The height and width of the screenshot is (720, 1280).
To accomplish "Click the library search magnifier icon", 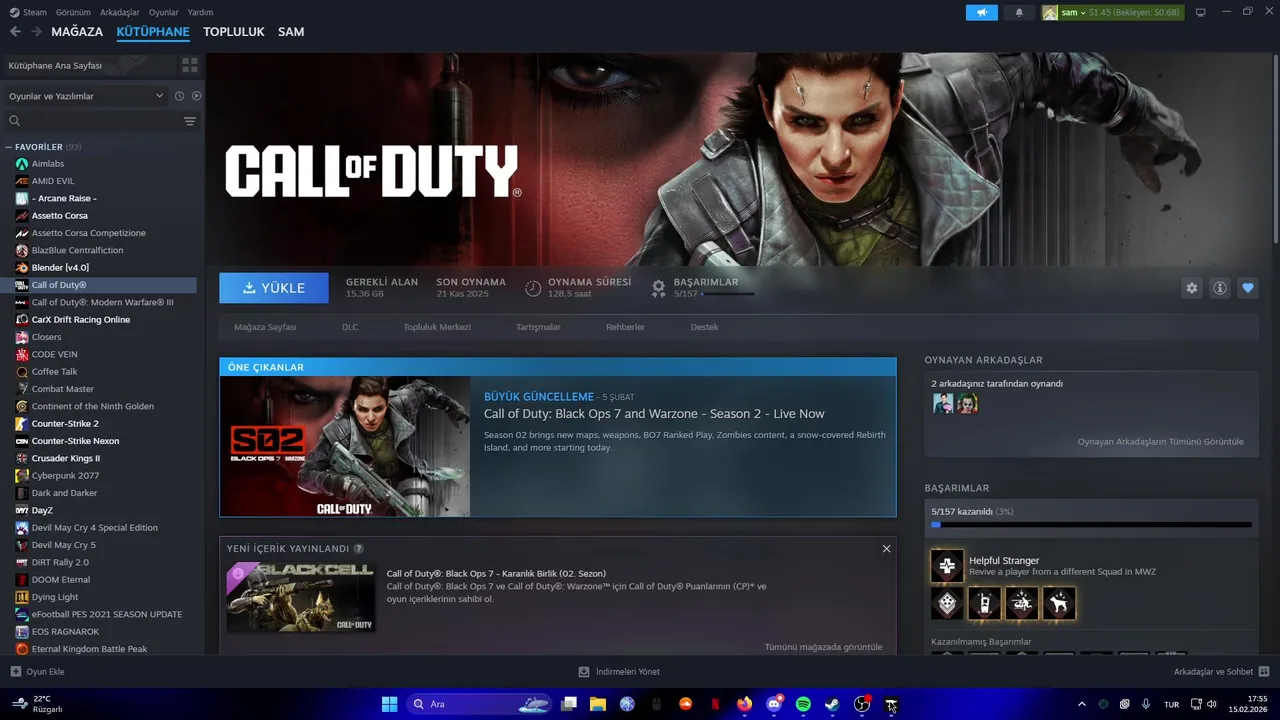I will click(x=15, y=121).
